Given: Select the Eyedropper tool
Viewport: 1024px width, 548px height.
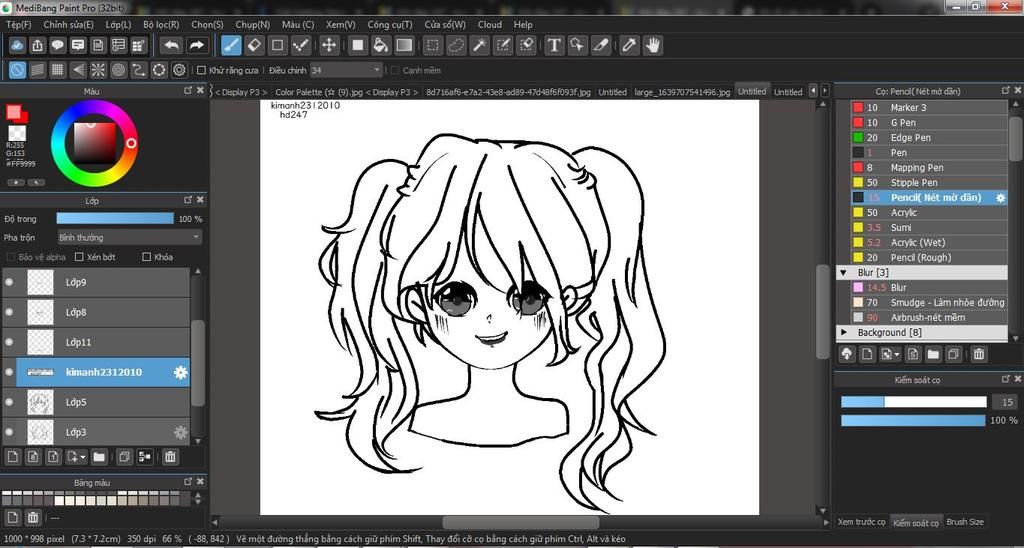Looking at the screenshot, I should click(x=629, y=45).
